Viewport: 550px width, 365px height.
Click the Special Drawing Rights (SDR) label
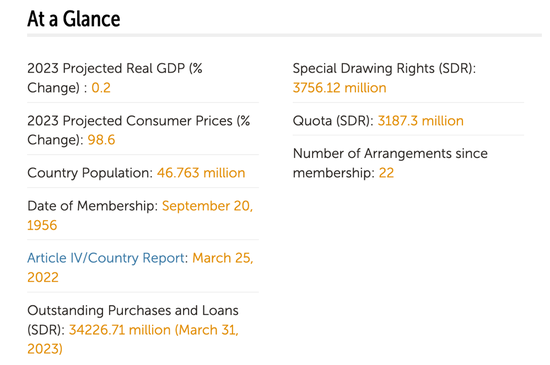[x=384, y=68]
